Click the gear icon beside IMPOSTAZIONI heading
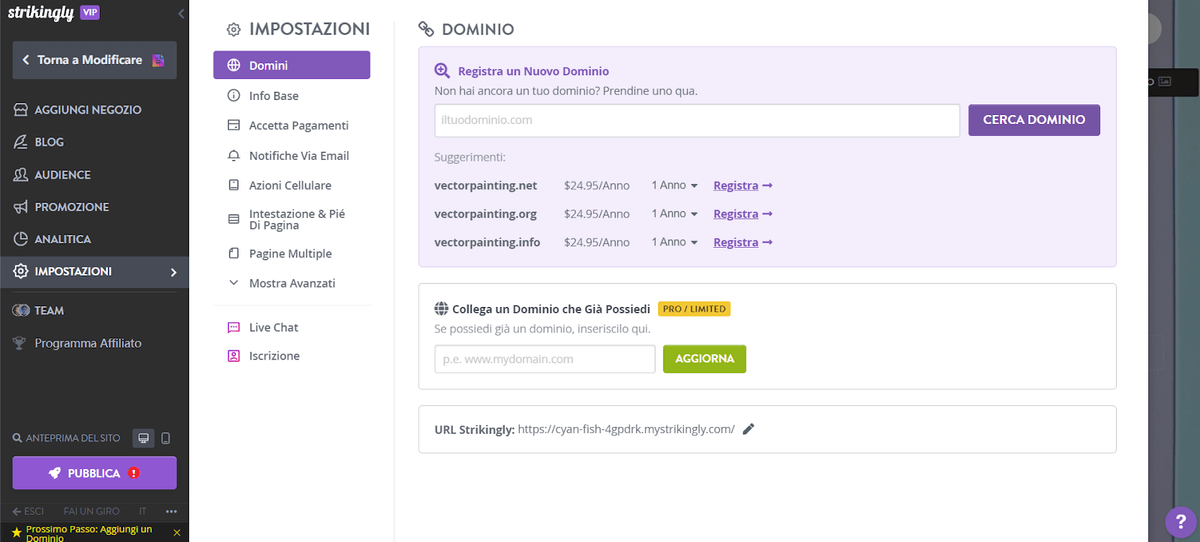The image size is (1200, 542). [x=234, y=30]
